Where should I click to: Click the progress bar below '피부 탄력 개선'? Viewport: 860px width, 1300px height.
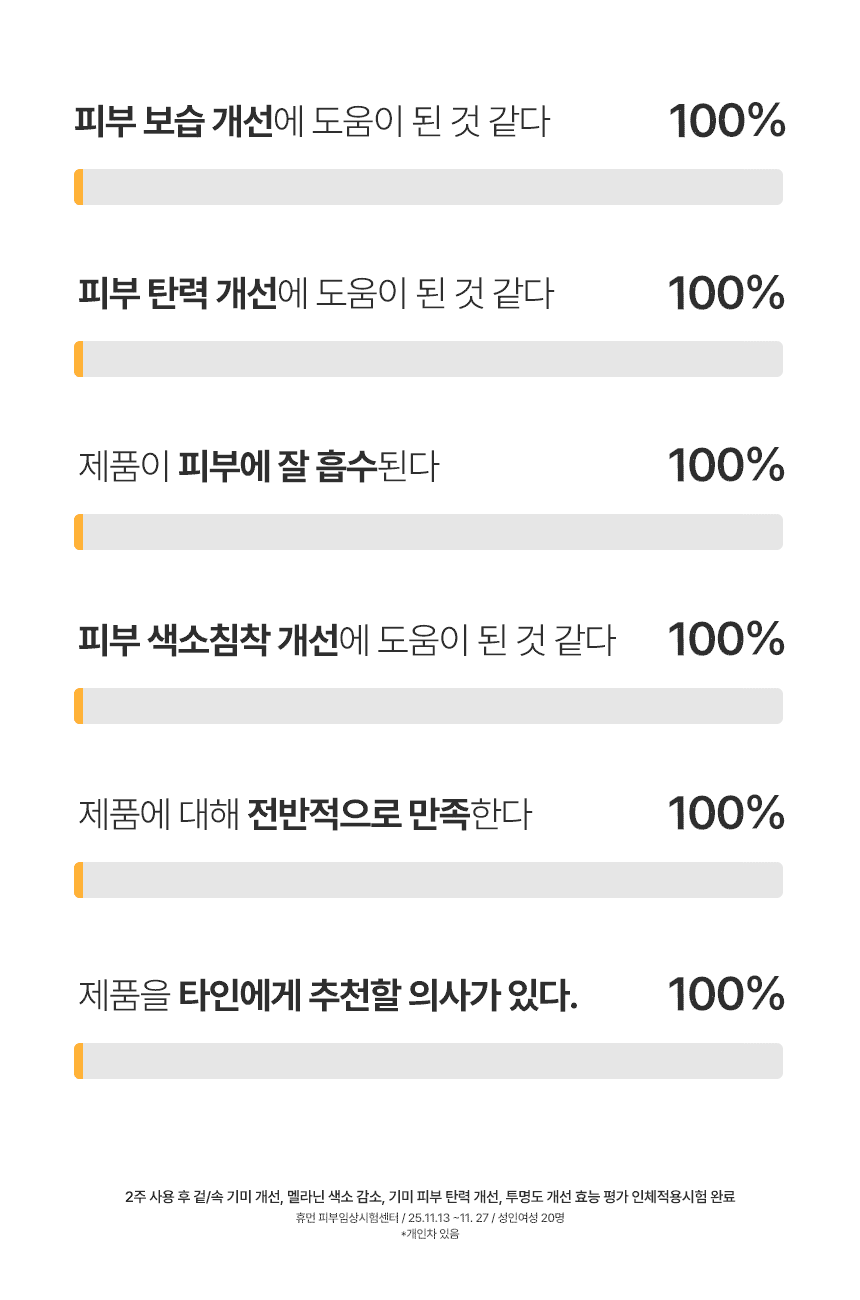[428, 359]
